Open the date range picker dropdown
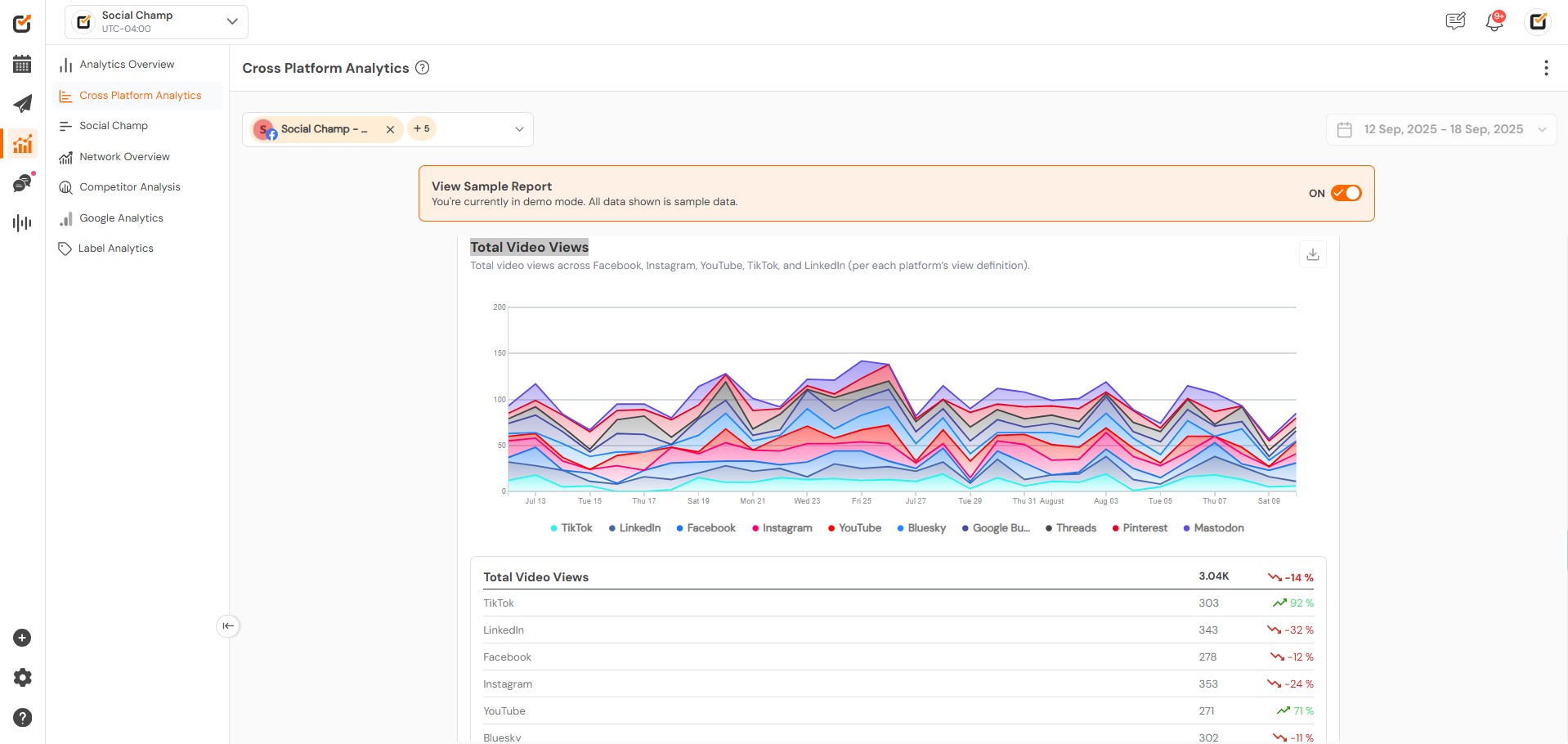Image resolution: width=1568 pixels, height=744 pixels. pos(1441,129)
